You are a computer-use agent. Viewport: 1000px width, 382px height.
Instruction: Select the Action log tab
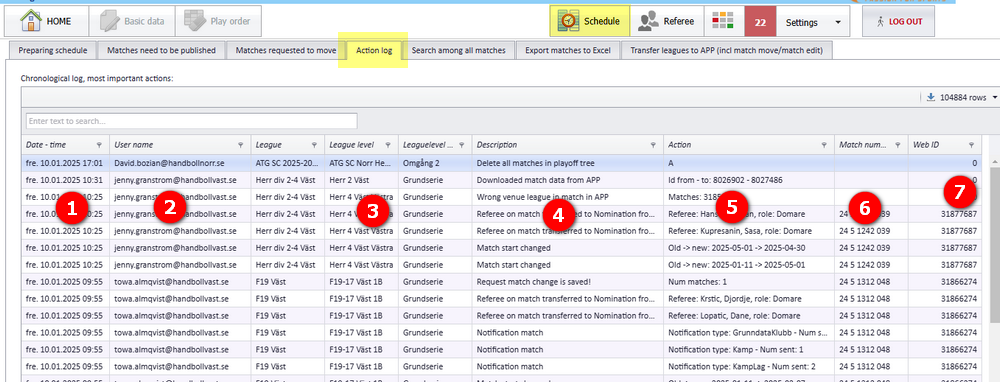[374, 50]
